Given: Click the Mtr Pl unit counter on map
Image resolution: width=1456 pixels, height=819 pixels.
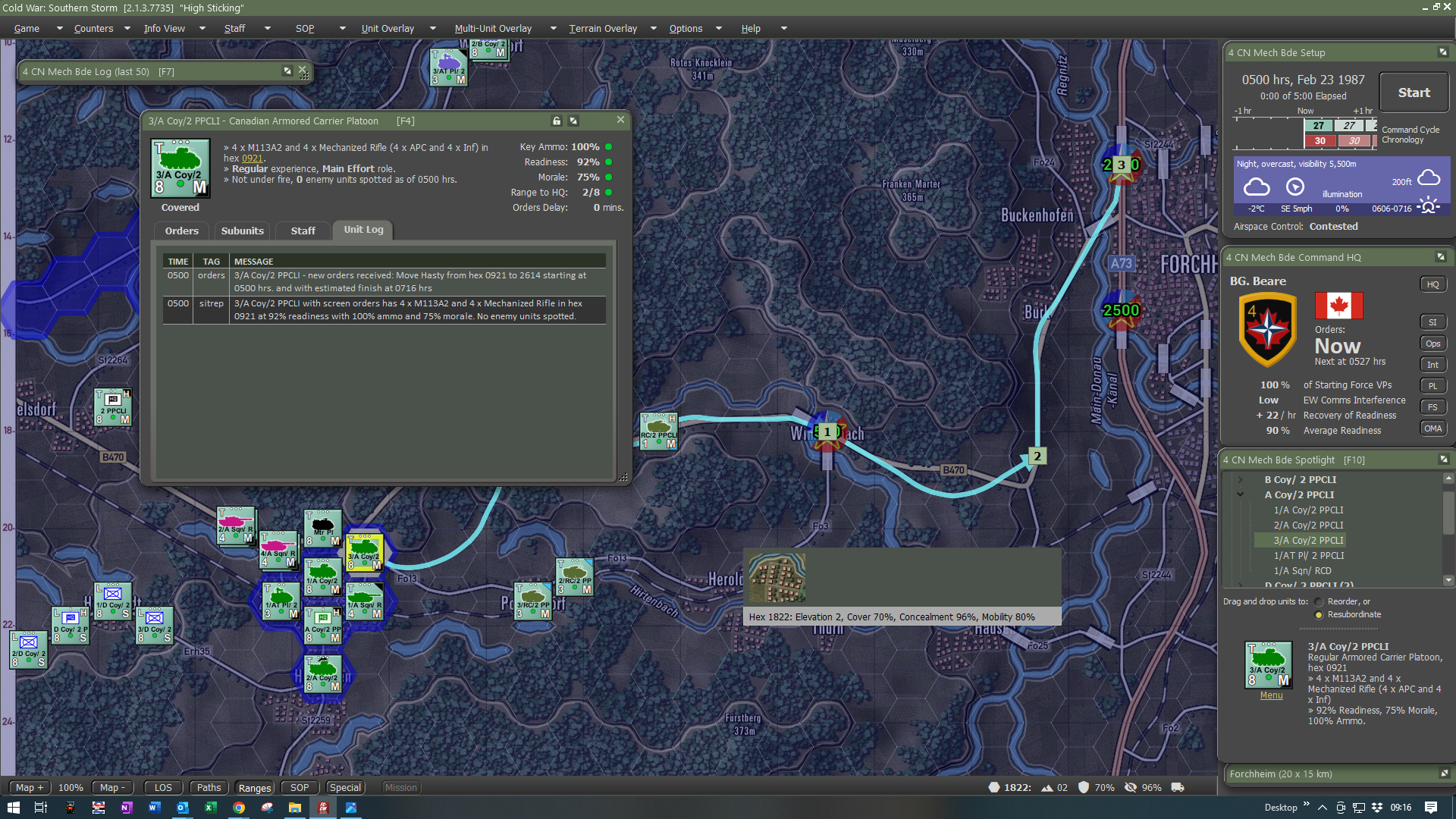Looking at the screenshot, I should click(323, 529).
